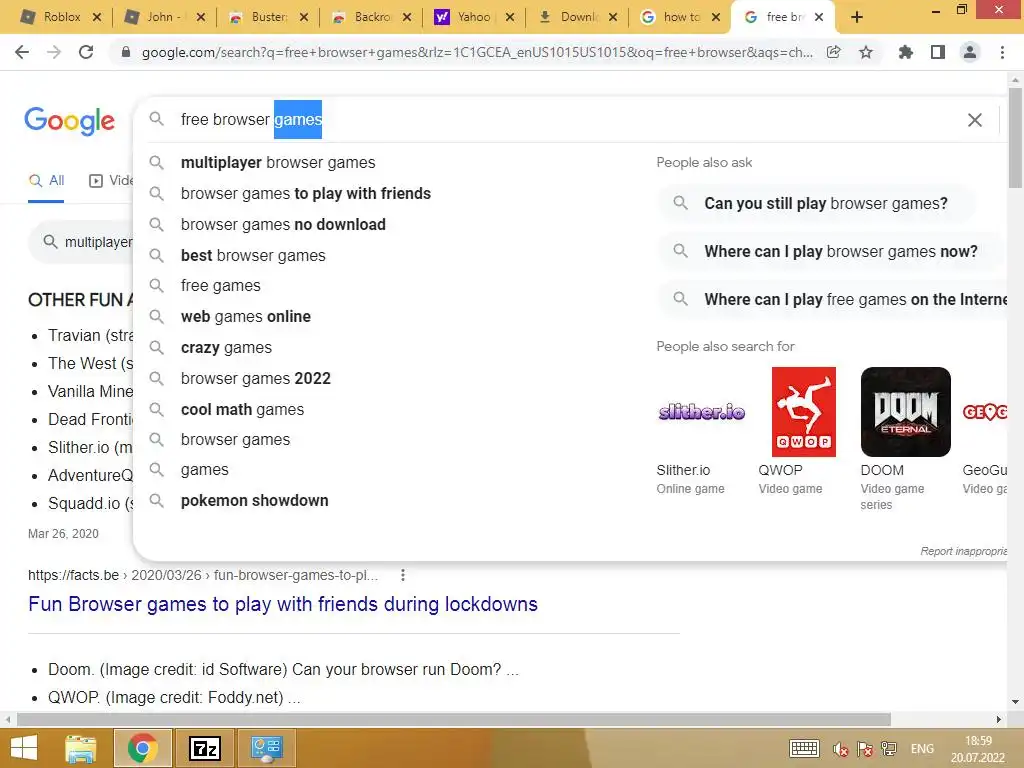Click the Chrome taskbar icon
Viewport: 1024px width, 768px height.
(142, 748)
